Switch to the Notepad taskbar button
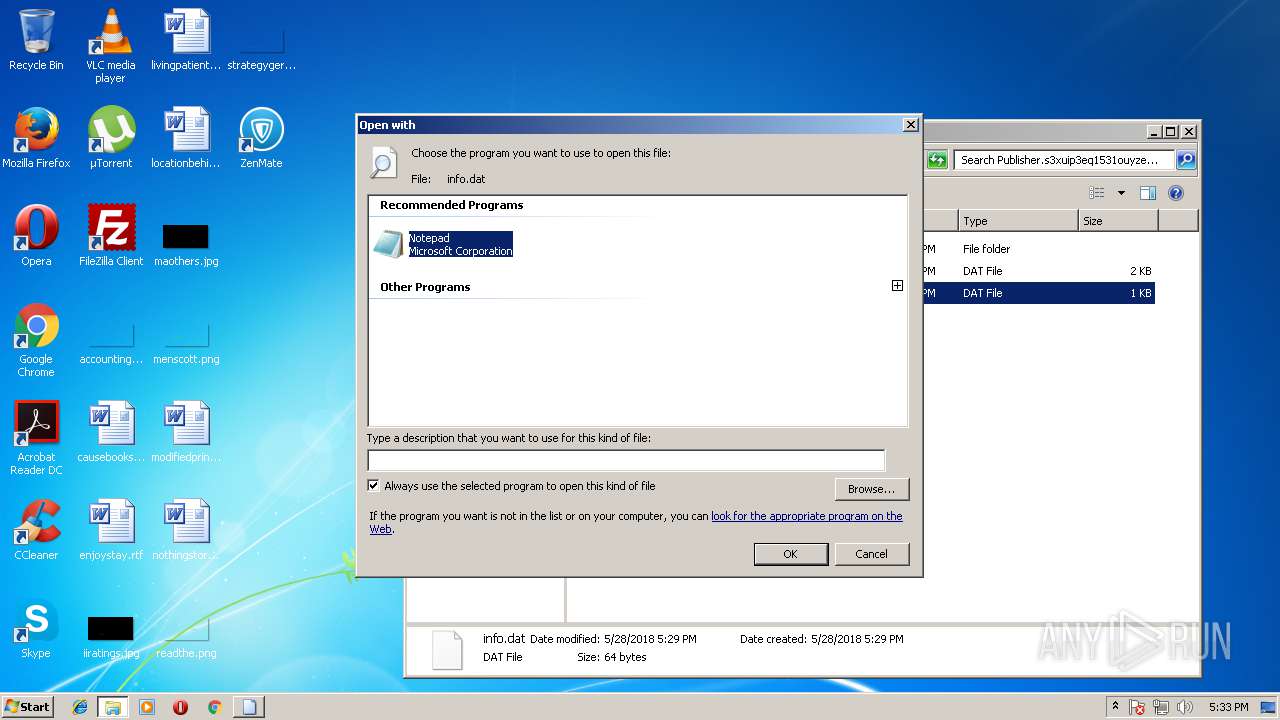Viewport: 1280px width, 720px height. (248, 707)
